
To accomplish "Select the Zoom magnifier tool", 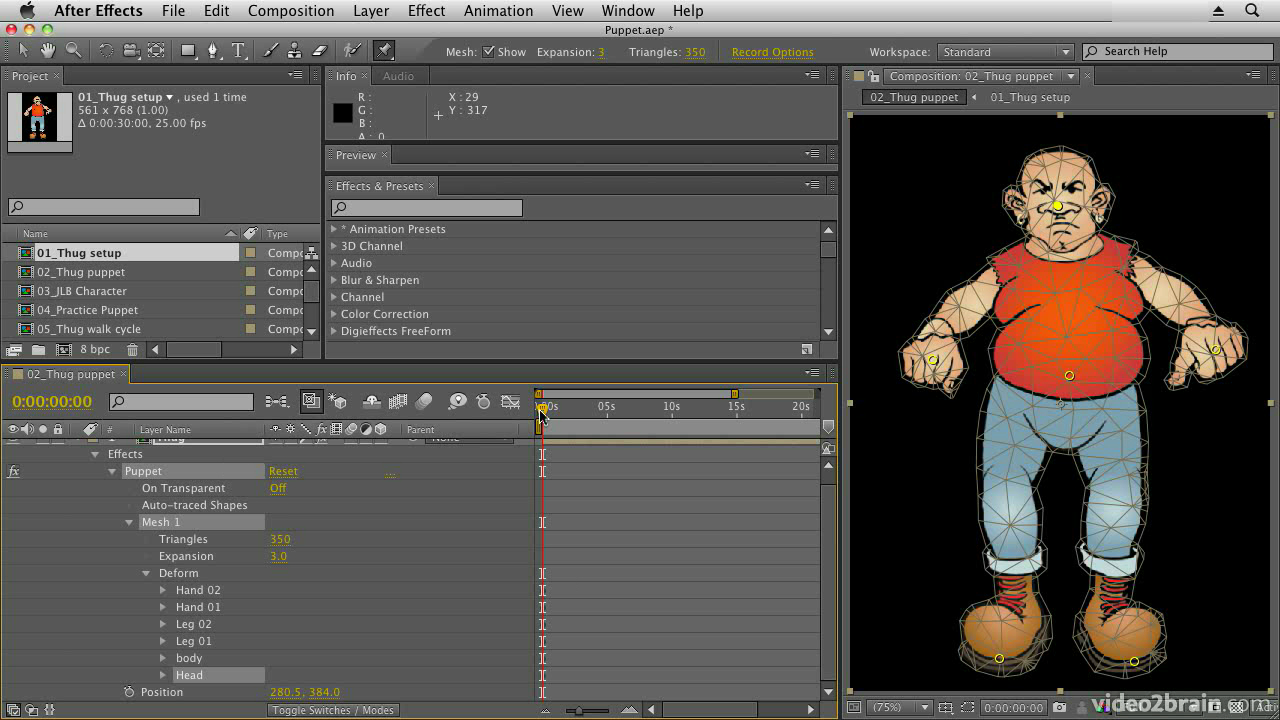I will point(73,50).
